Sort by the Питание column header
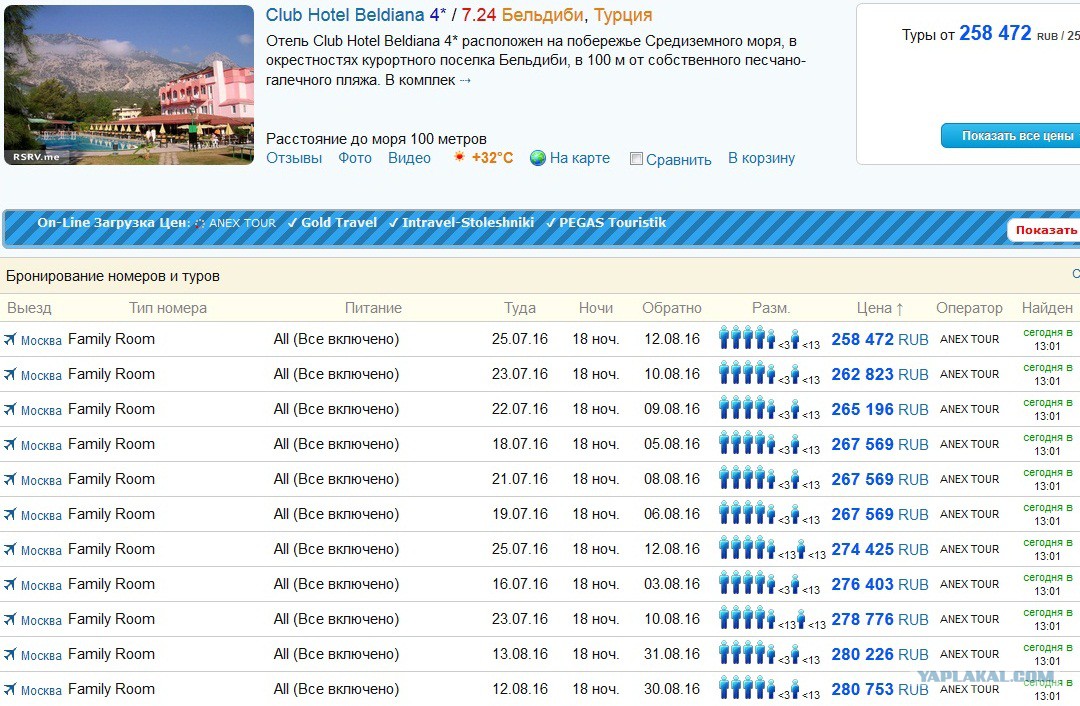The image size is (1080, 706). point(373,308)
